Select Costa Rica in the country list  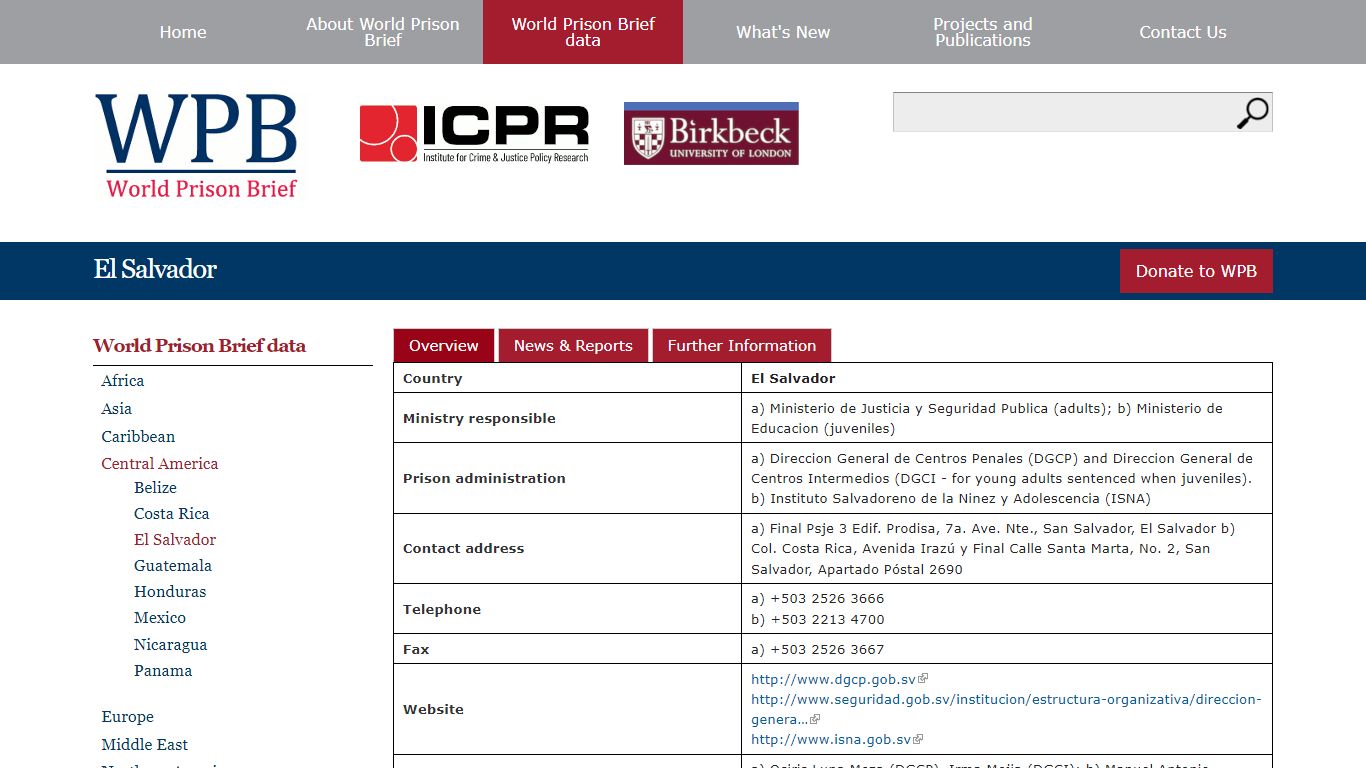[172, 514]
